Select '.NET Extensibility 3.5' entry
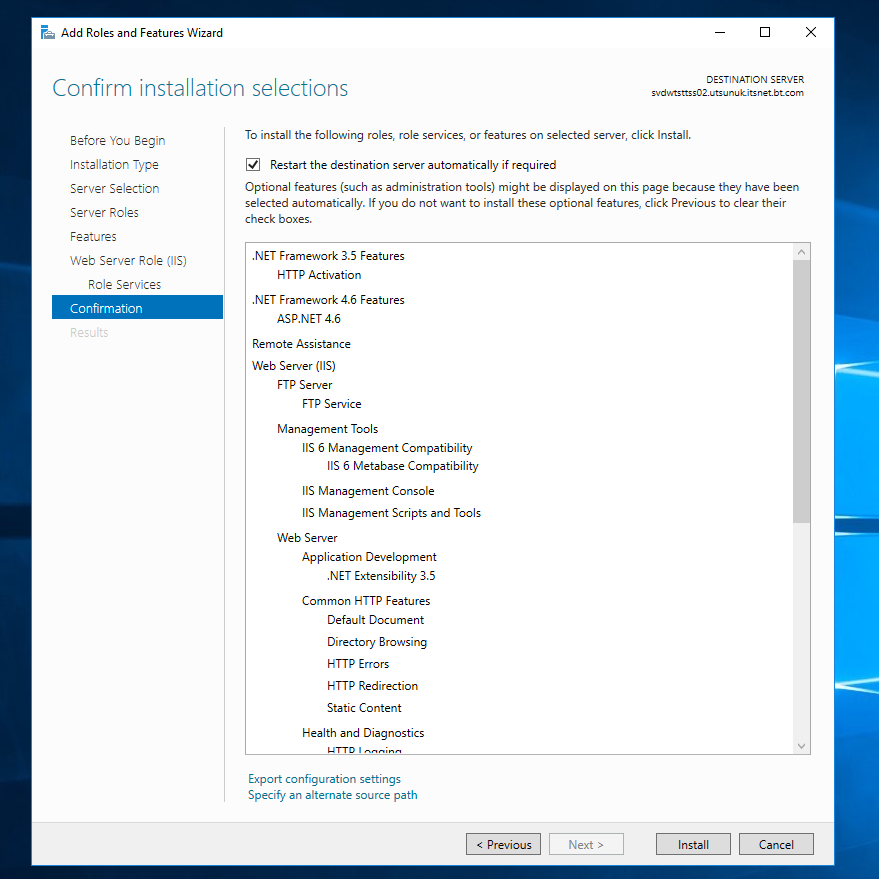879x879 pixels. tap(381, 576)
